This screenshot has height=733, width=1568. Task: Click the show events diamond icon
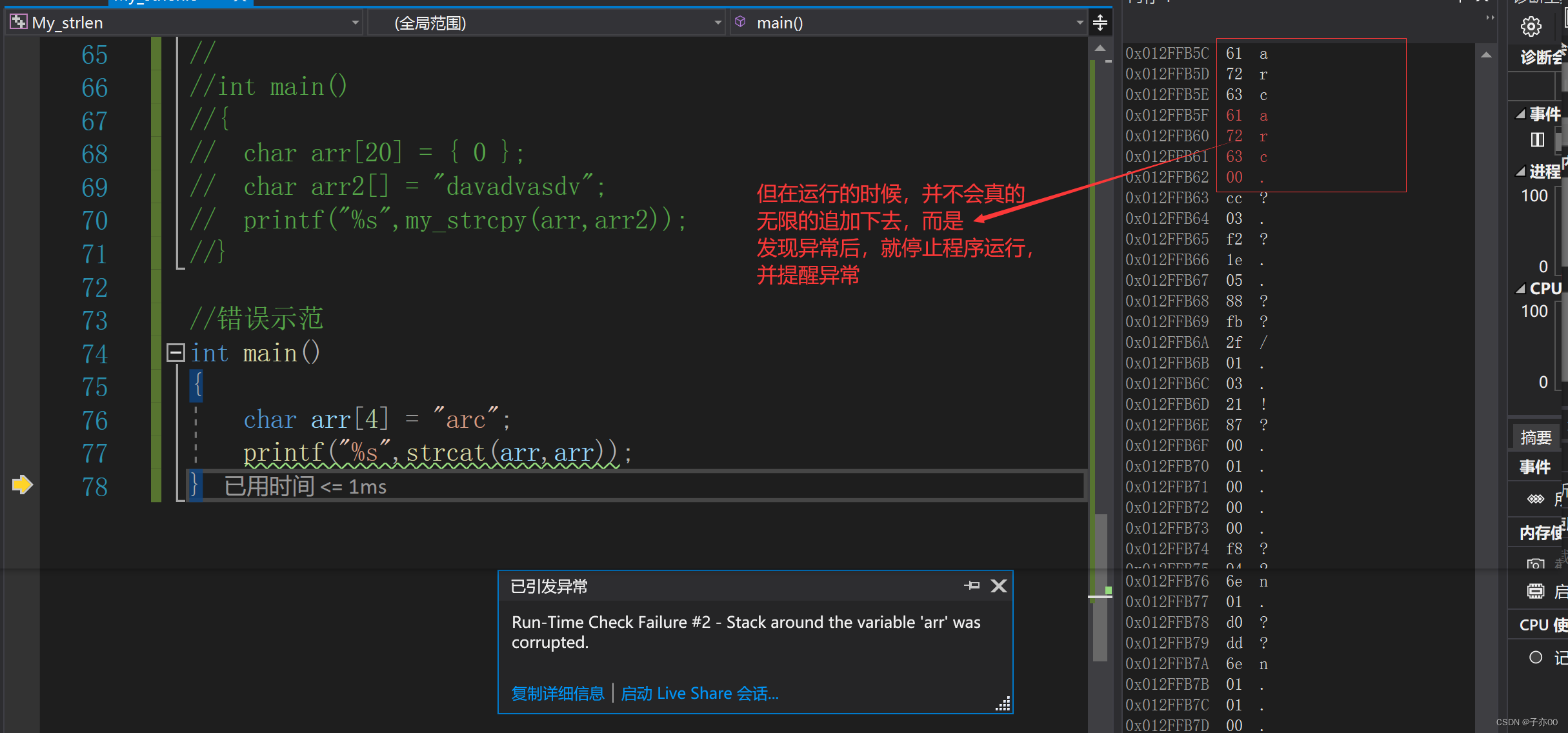pos(1536,499)
